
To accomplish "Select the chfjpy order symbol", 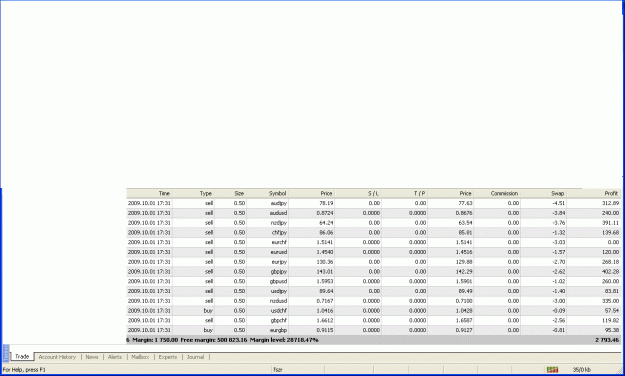I will coord(279,232).
